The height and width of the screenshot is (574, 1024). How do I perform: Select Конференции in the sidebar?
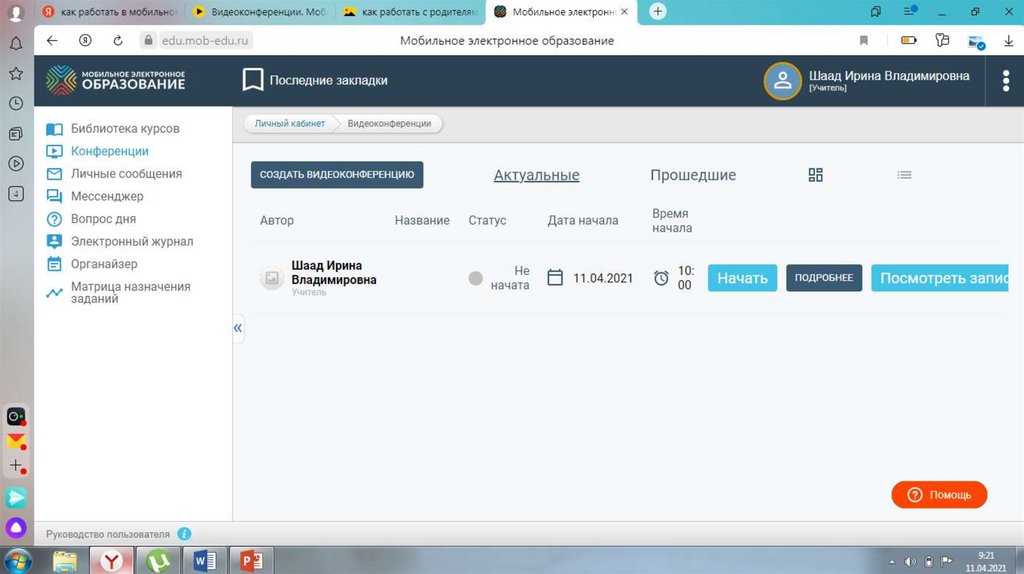tap(97, 151)
